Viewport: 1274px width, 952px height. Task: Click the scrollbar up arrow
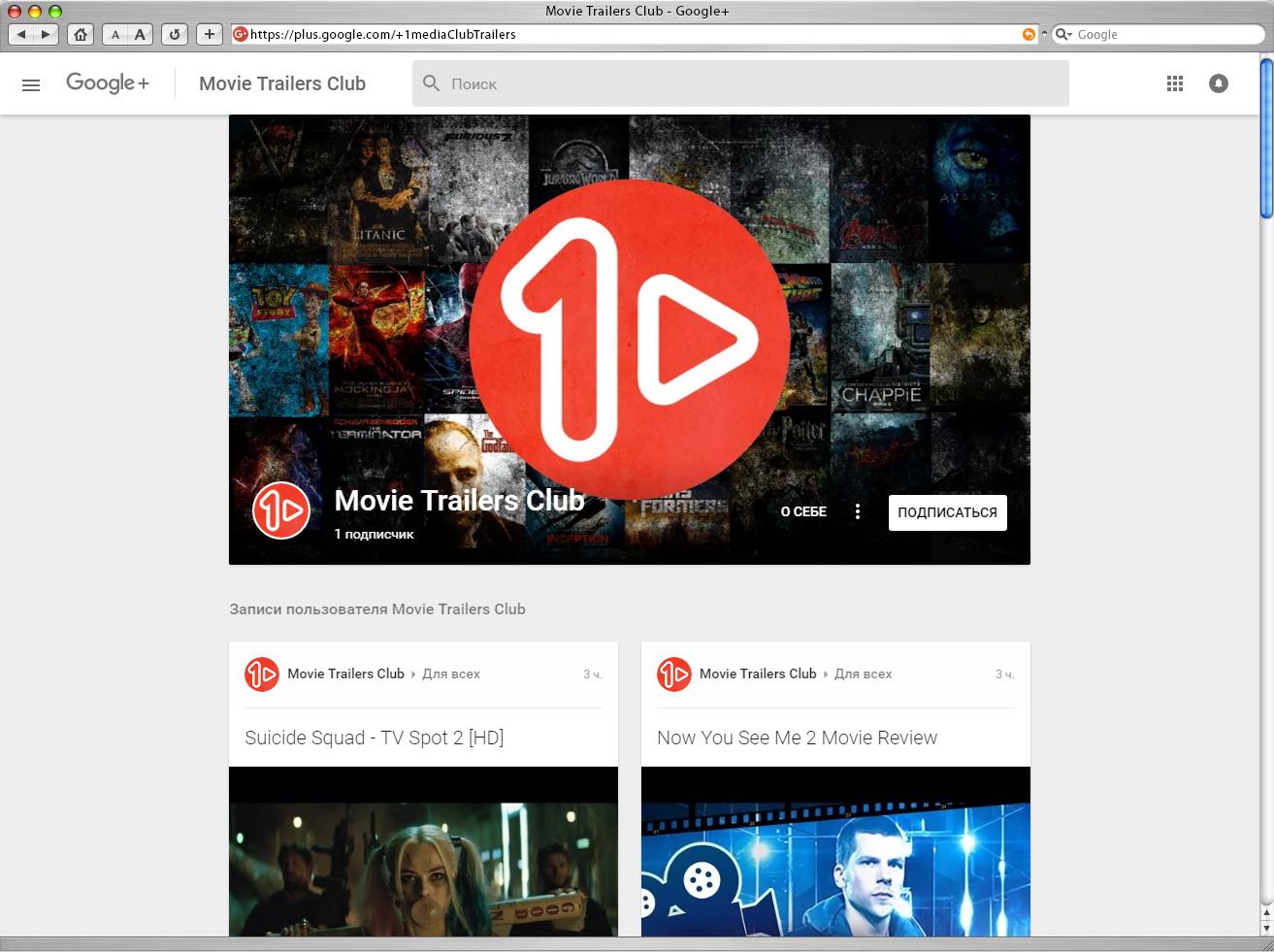pyautogui.click(x=1266, y=913)
